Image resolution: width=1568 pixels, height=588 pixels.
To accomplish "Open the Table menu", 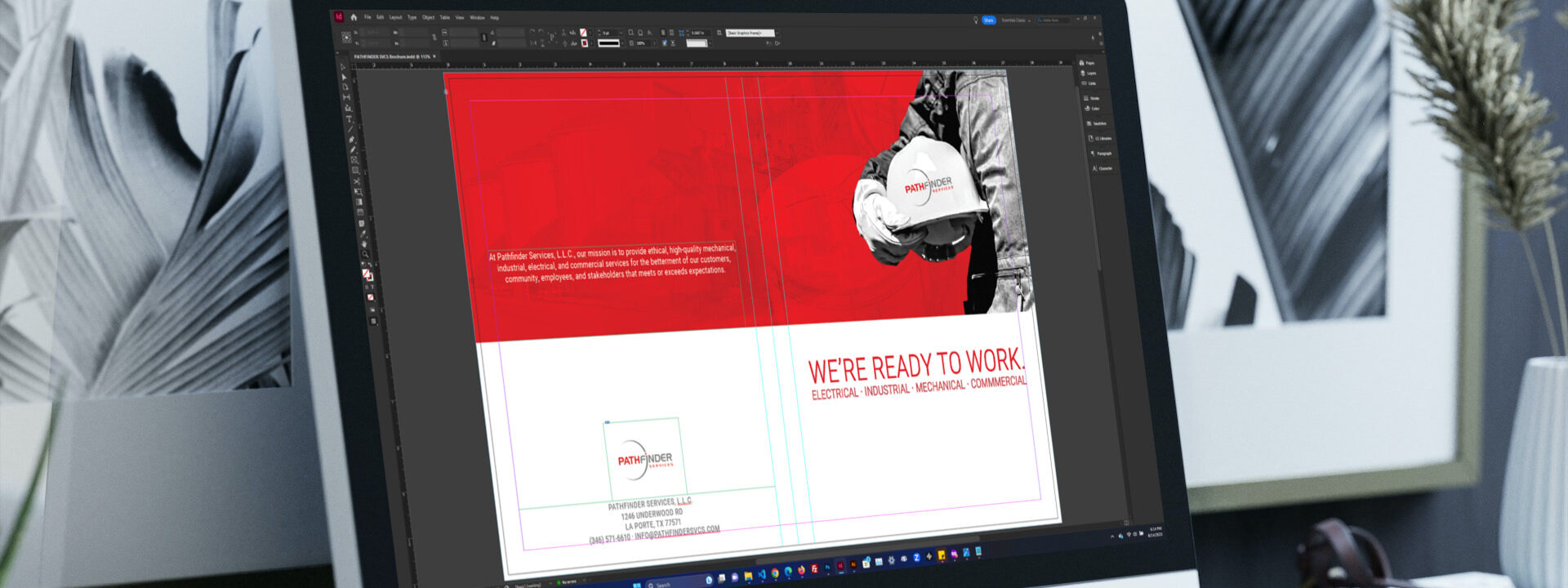I will tap(444, 17).
